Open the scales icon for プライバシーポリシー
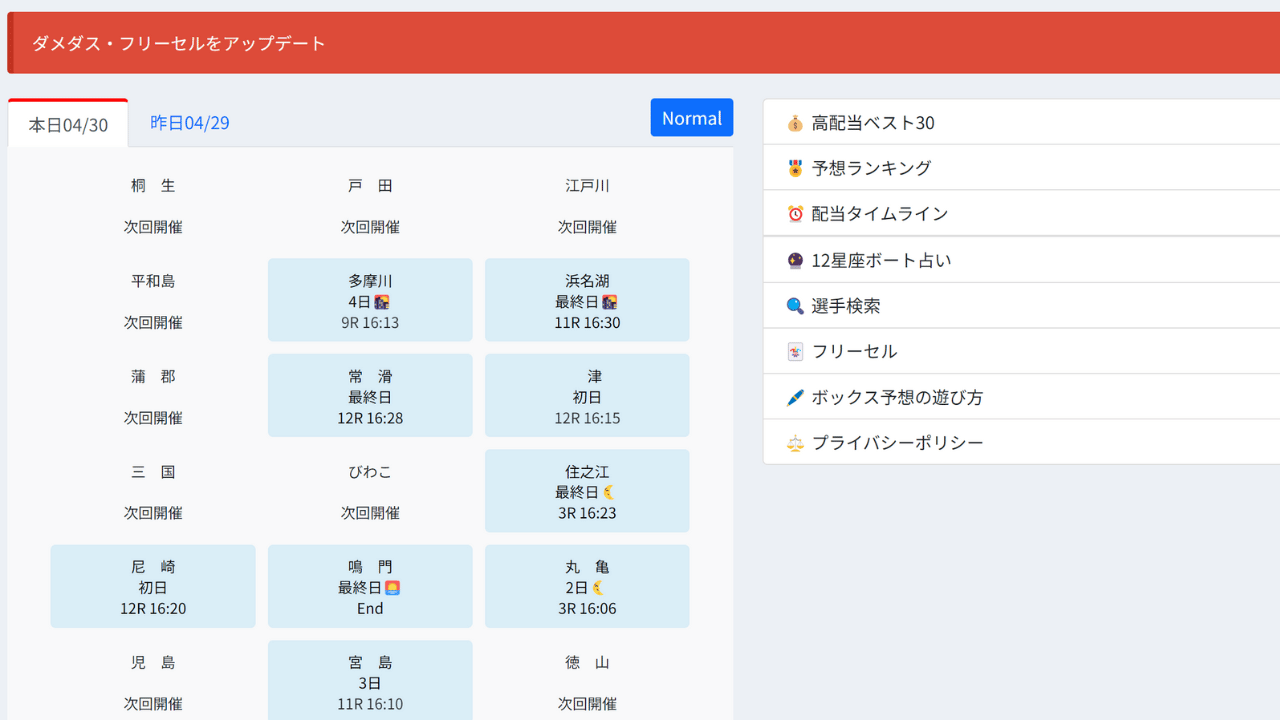 pos(794,442)
